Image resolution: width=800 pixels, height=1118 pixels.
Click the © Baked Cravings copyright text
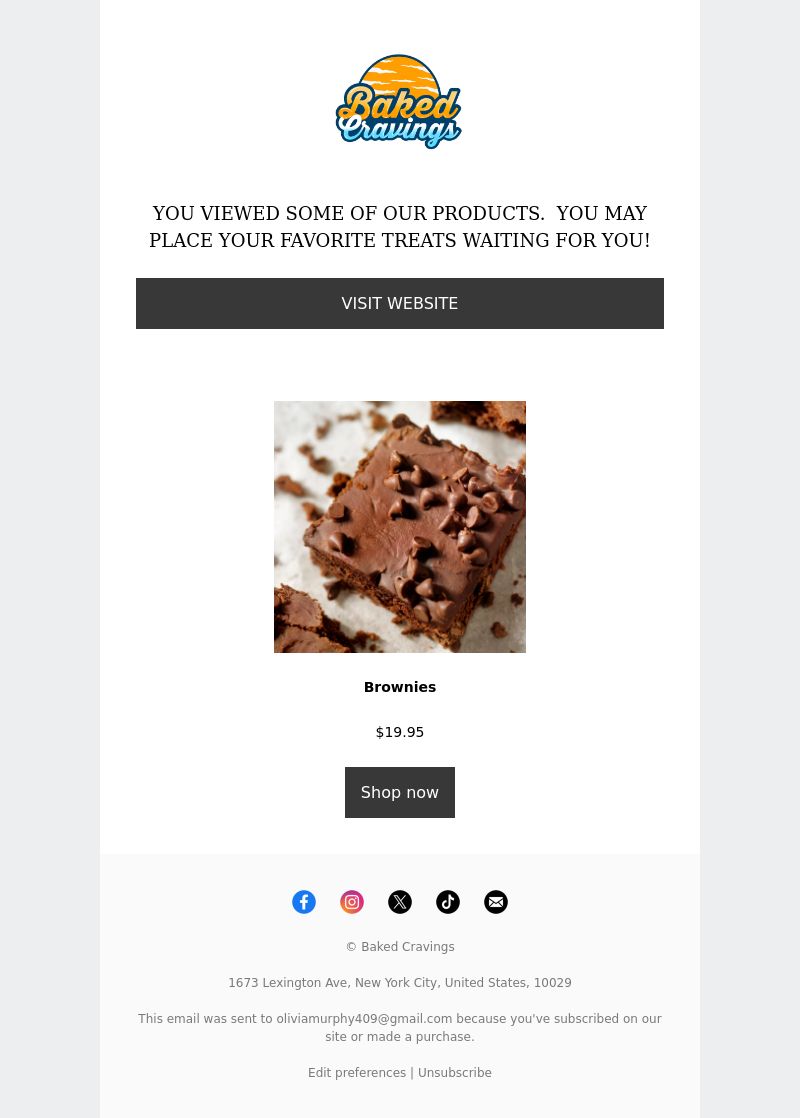point(400,947)
